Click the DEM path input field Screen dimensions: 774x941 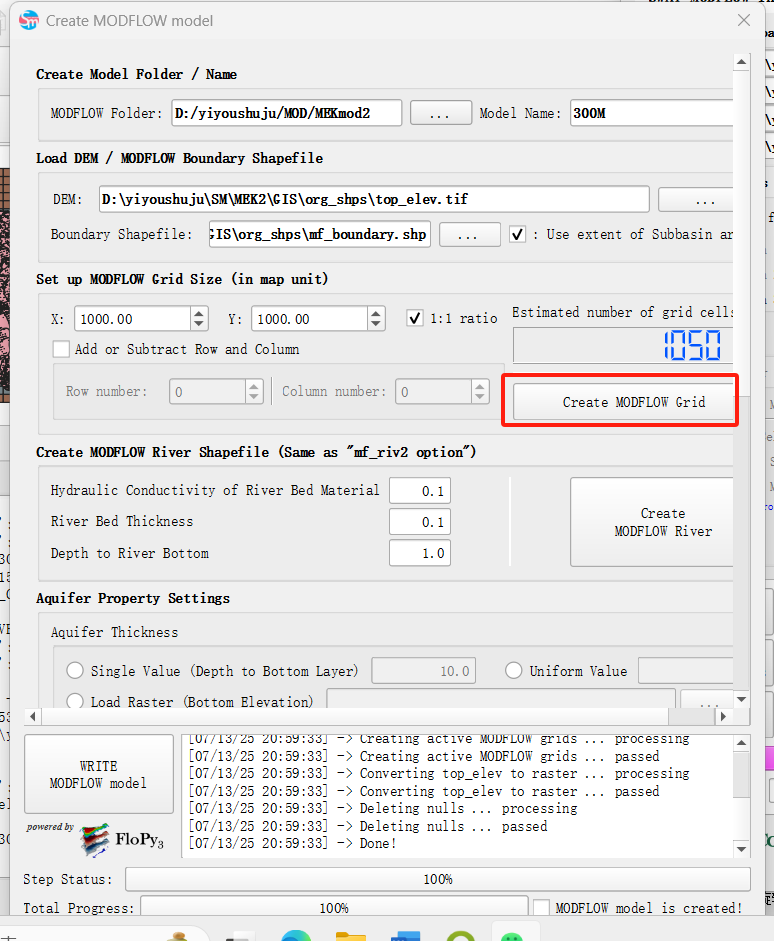click(374, 199)
